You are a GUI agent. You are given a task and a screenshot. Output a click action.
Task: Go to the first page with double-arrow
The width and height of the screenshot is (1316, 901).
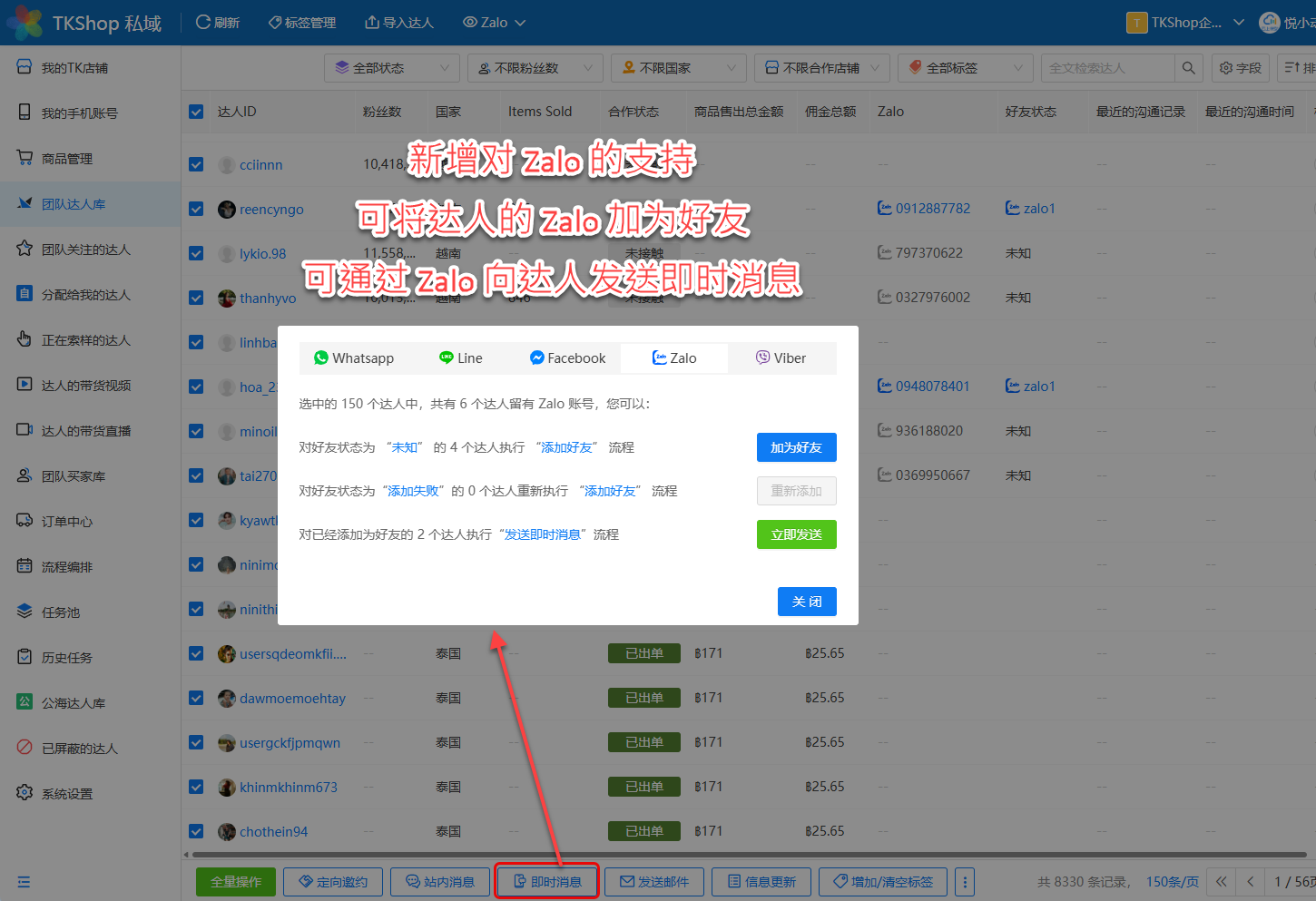(x=1222, y=882)
